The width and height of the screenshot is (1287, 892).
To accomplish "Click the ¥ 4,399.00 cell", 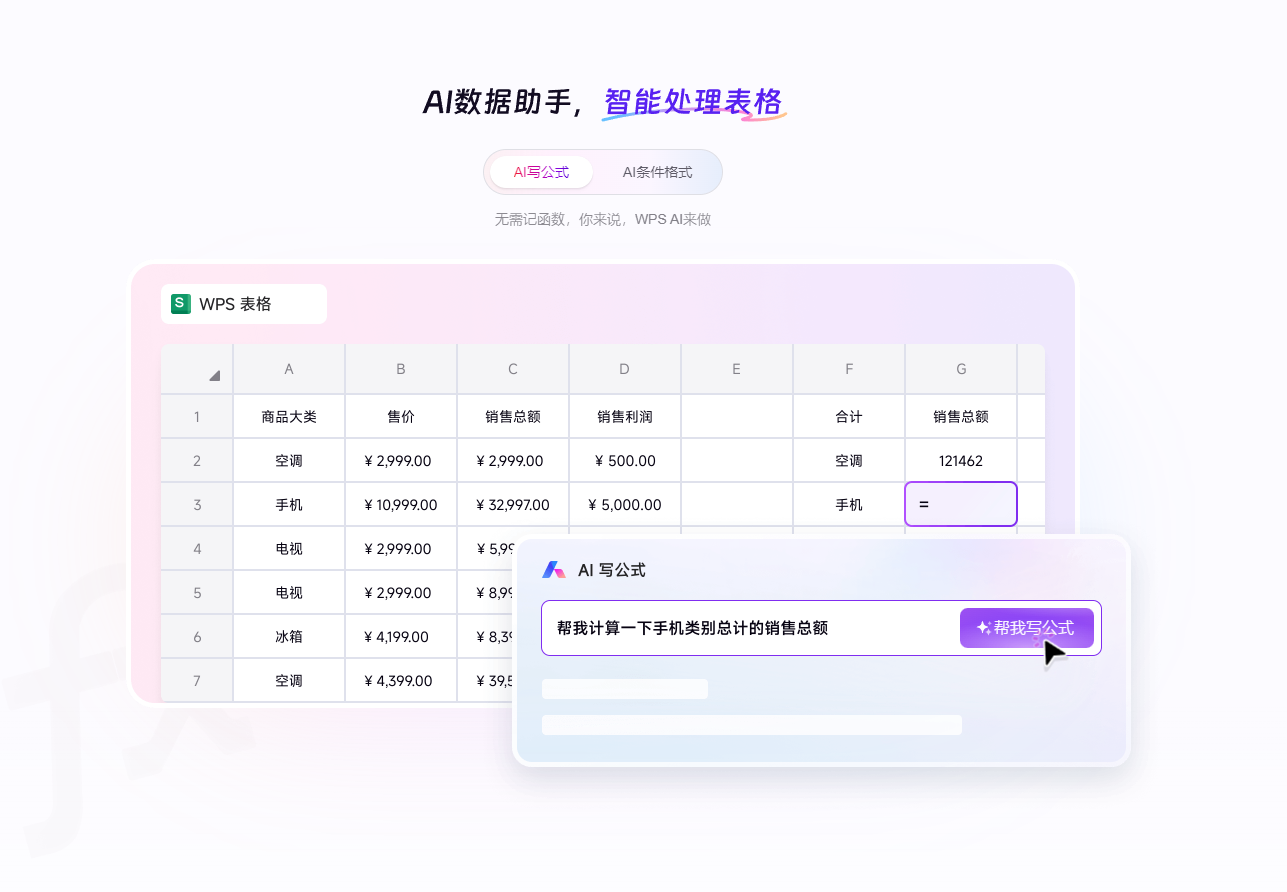I will (x=401, y=681).
